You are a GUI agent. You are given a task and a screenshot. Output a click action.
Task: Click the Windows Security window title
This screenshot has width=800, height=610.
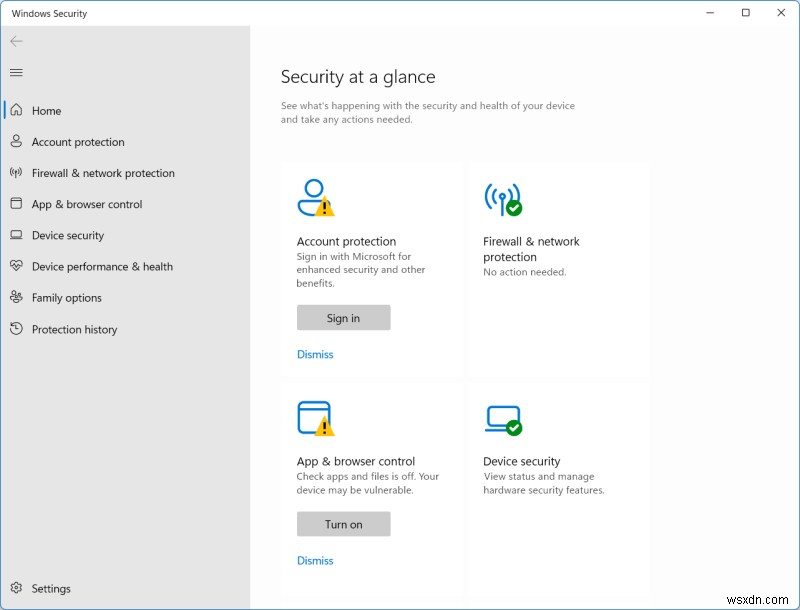click(x=49, y=13)
